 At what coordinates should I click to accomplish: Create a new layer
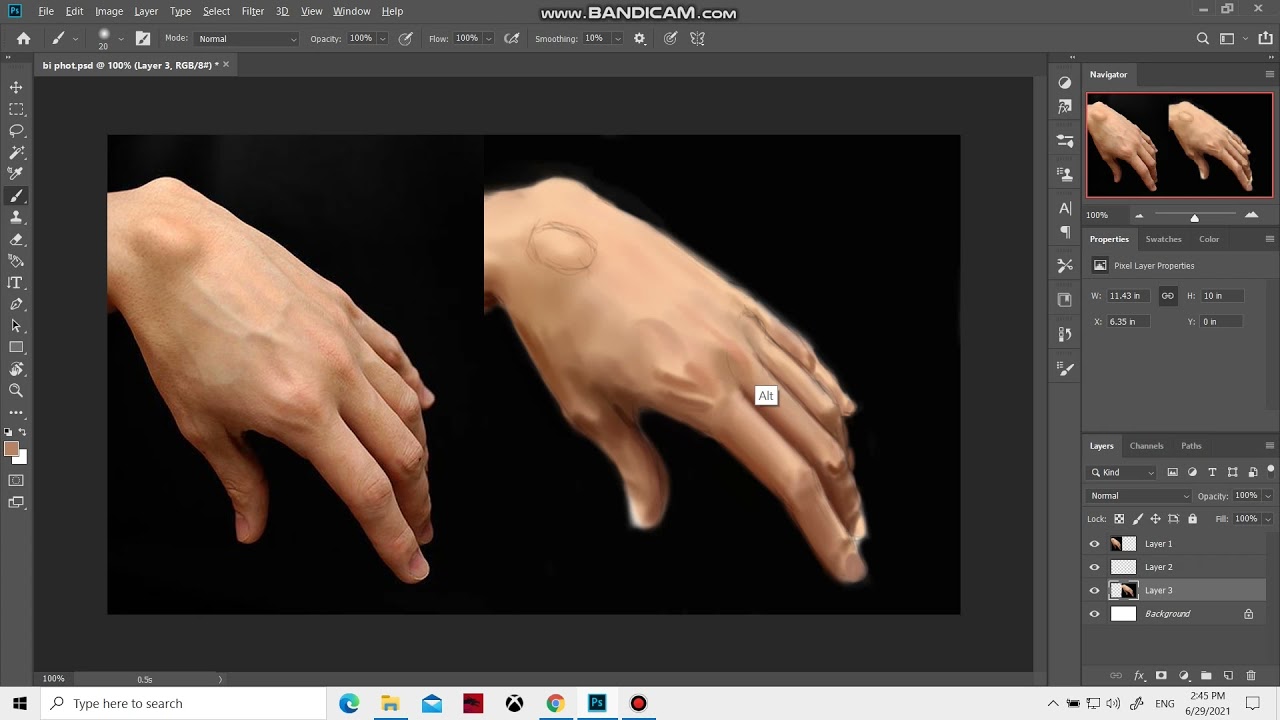point(1229,676)
